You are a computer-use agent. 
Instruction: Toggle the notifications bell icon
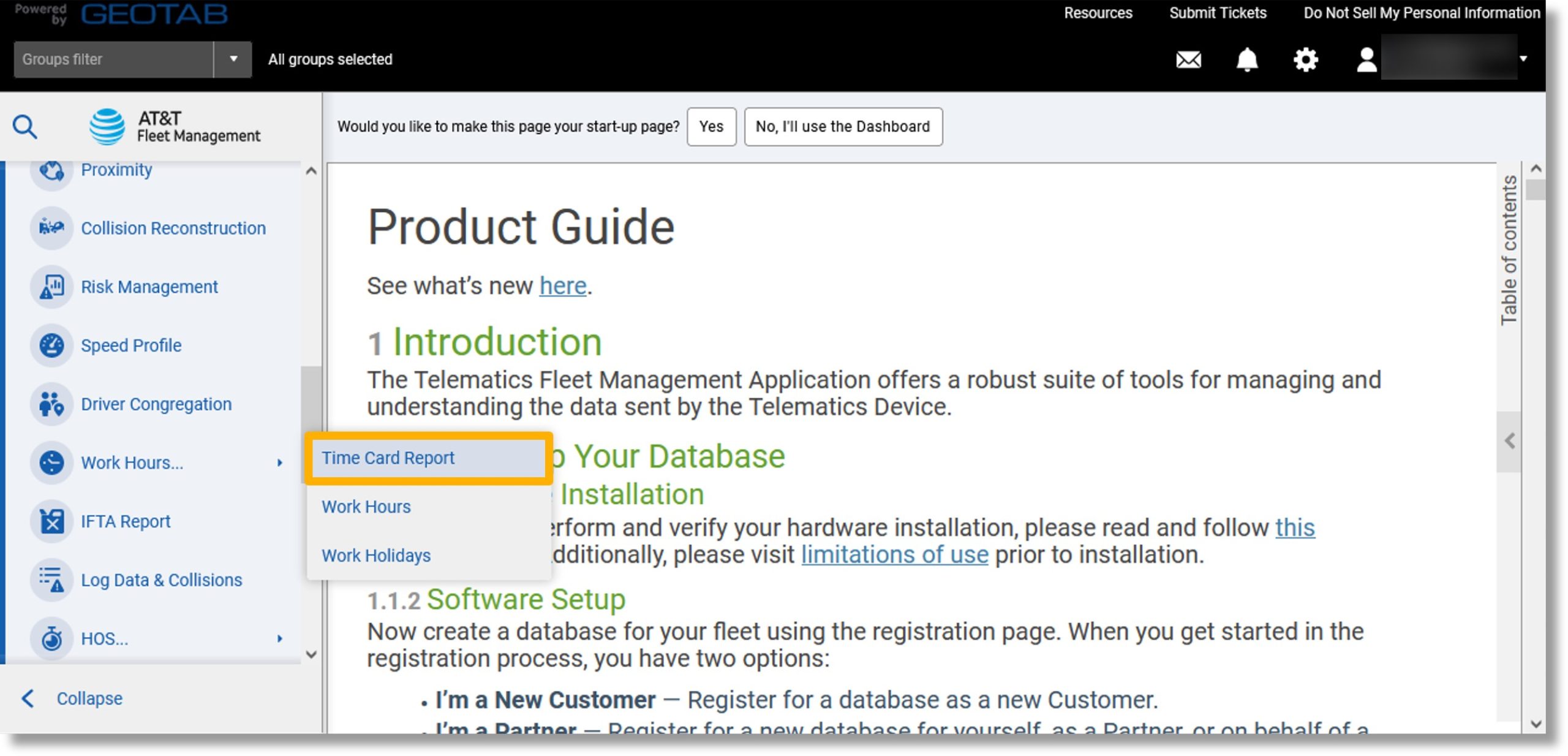[1248, 59]
